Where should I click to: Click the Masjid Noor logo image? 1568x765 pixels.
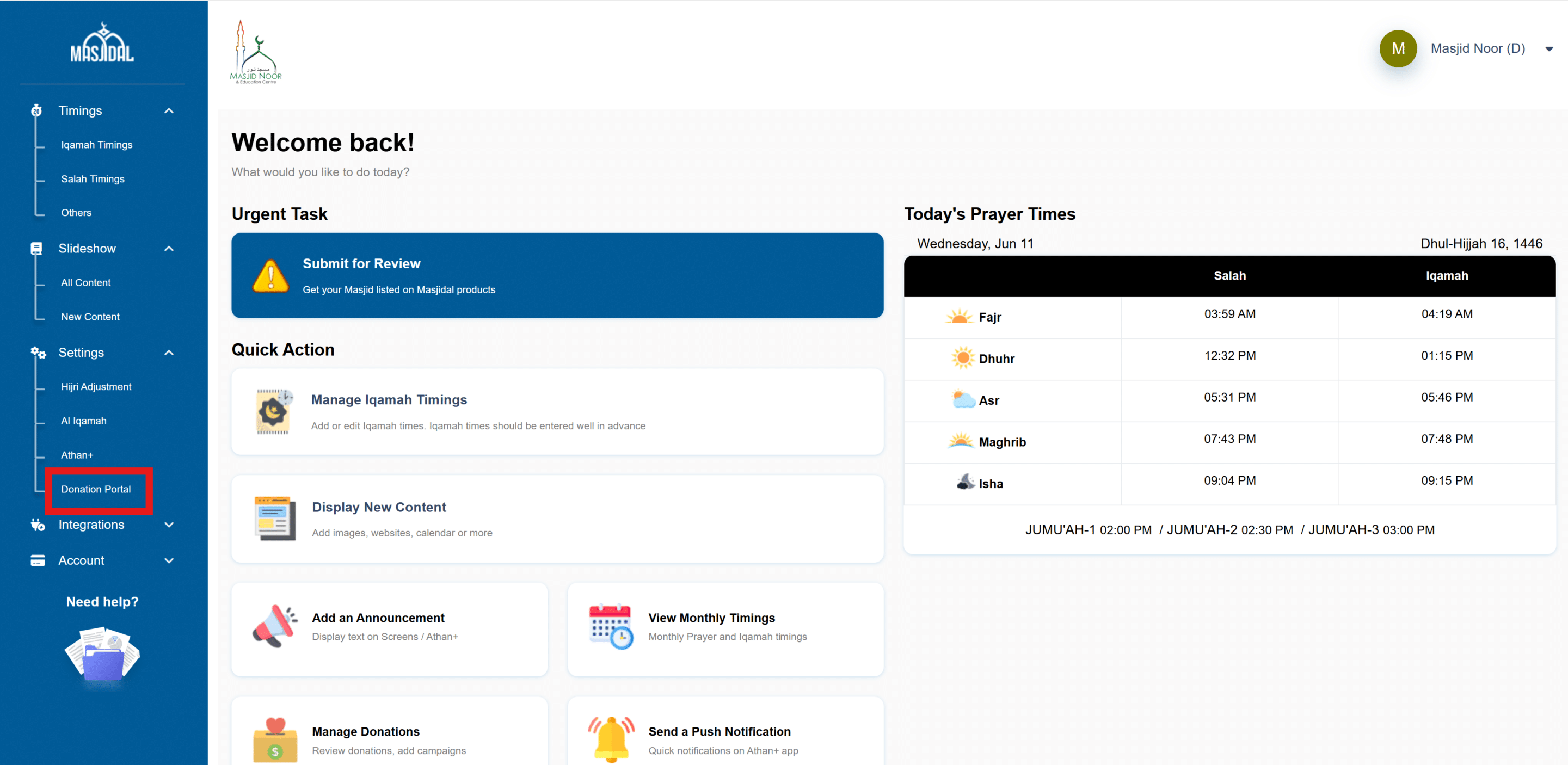256,52
